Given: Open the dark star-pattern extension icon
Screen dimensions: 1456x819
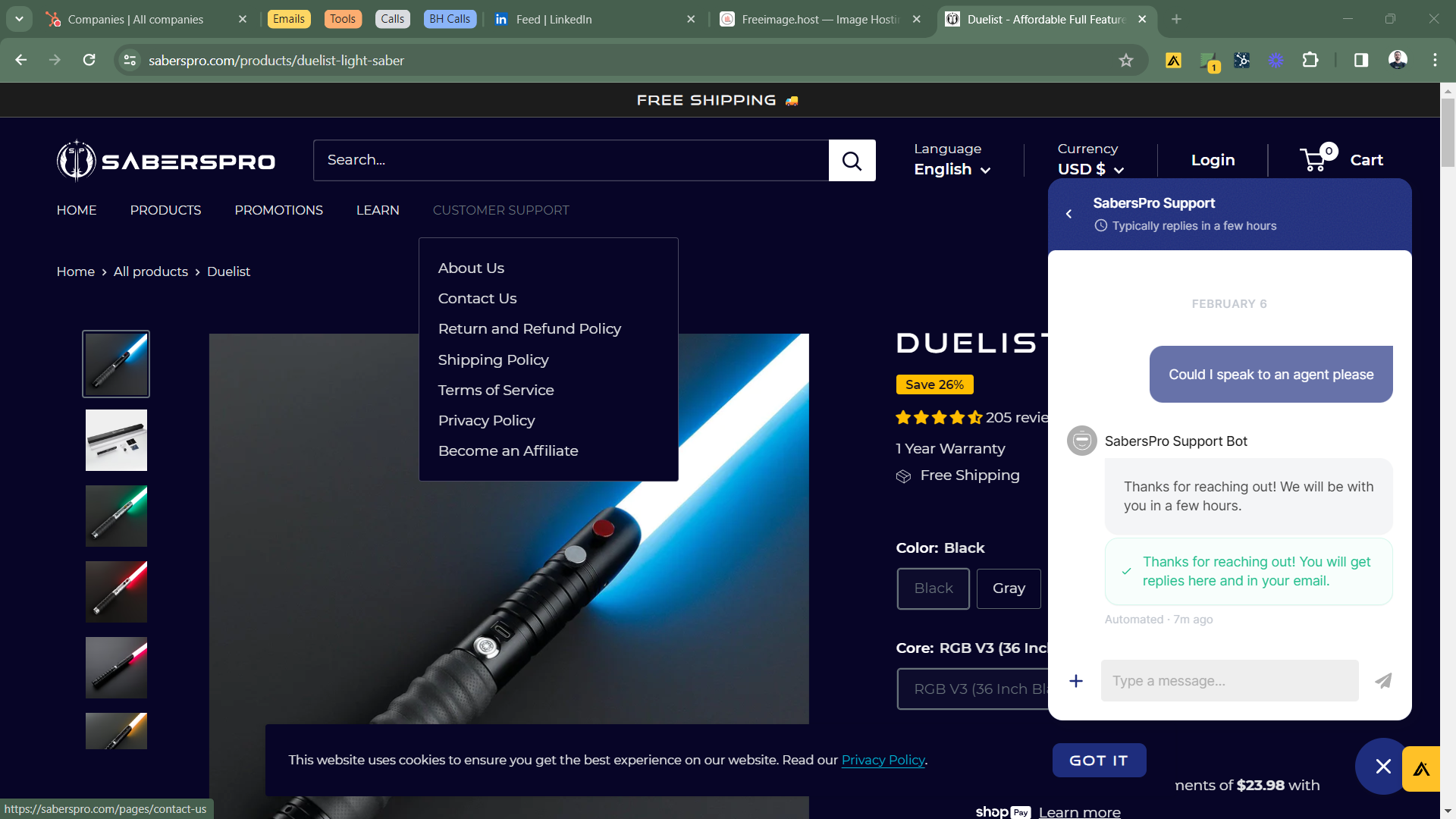Looking at the screenshot, I should [1242, 60].
